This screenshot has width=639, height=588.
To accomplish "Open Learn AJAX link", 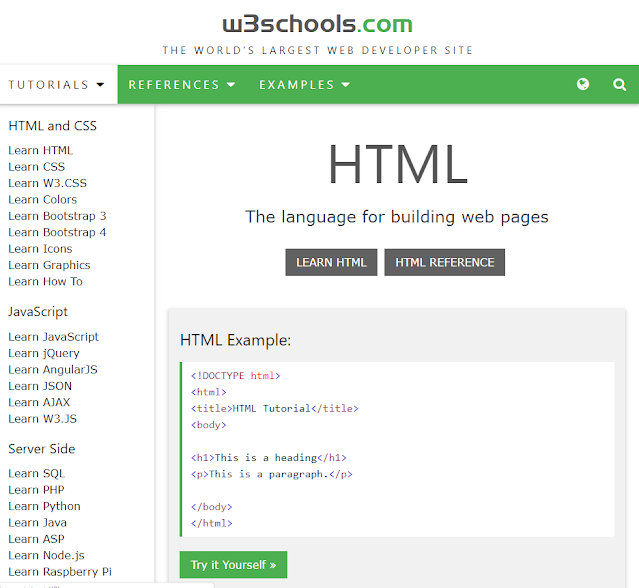I will 39,402.
